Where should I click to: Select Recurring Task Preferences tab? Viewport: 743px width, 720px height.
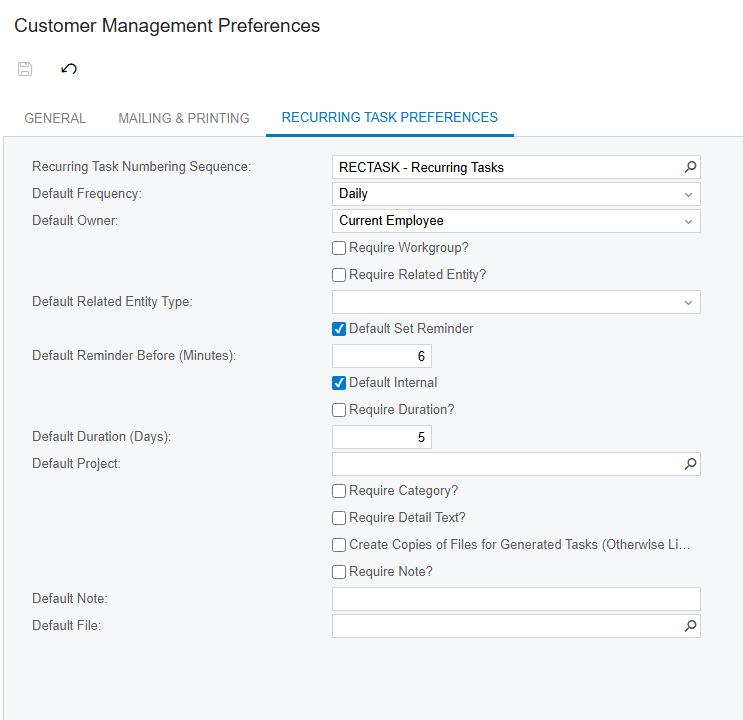[x=390, y=118]
